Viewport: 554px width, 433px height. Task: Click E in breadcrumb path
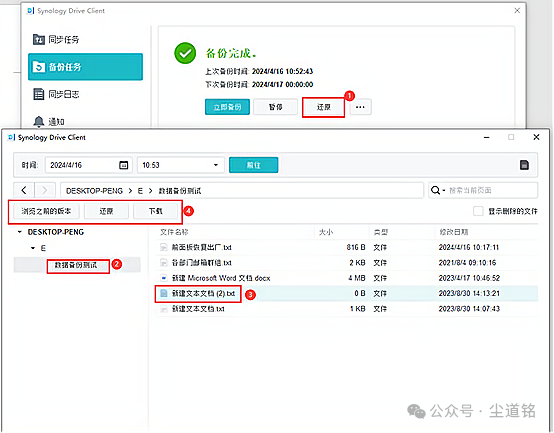140,191
